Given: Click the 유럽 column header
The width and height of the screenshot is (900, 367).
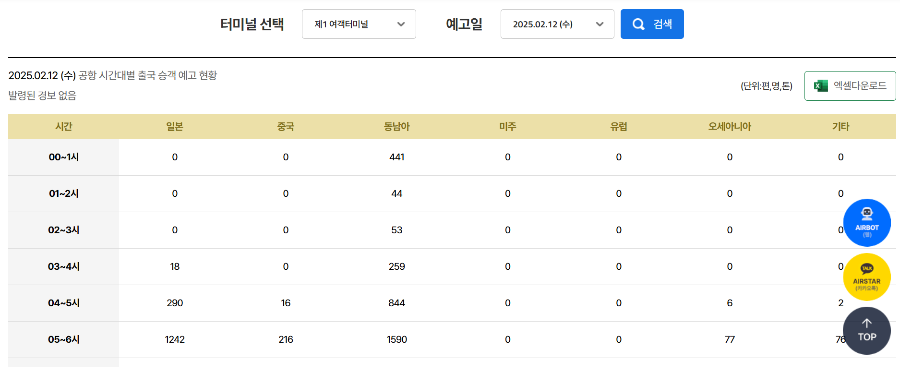Looking at the screenshot, I should point(618,127).
